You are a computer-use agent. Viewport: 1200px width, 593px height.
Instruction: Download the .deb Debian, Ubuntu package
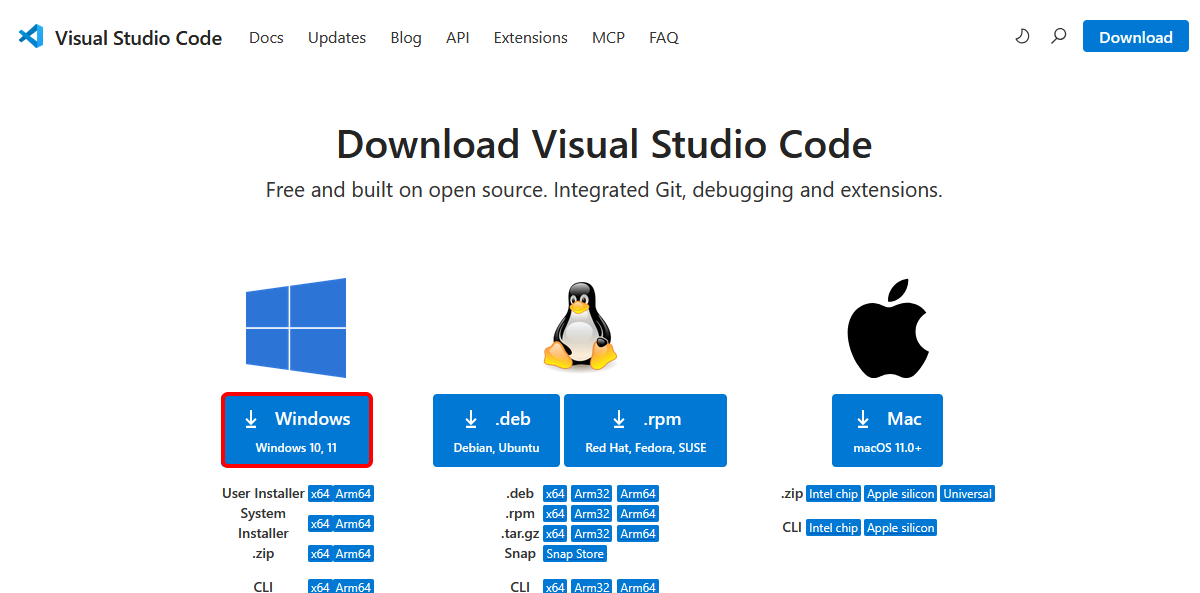click(496, 430)
